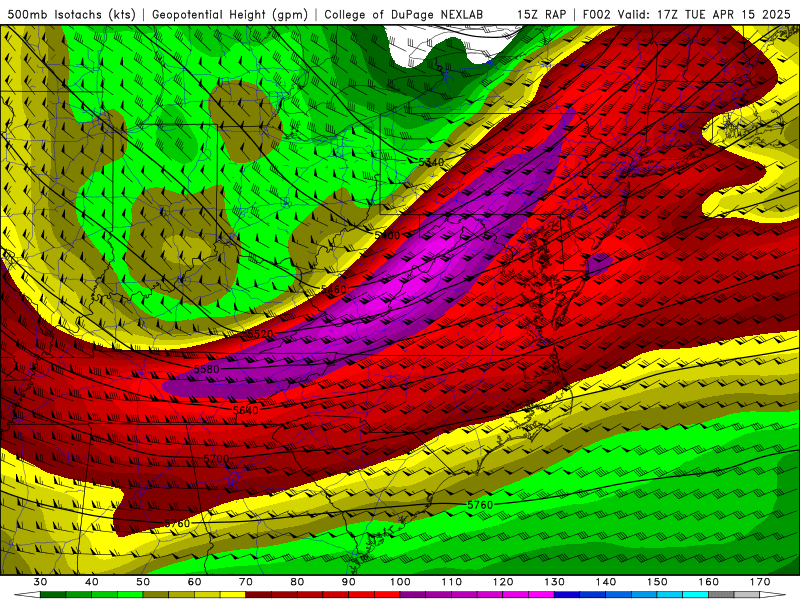The height and width of the screenshot is (600, 800).
Task: Click the 40 value on the color scale
Action: point(91,582)
